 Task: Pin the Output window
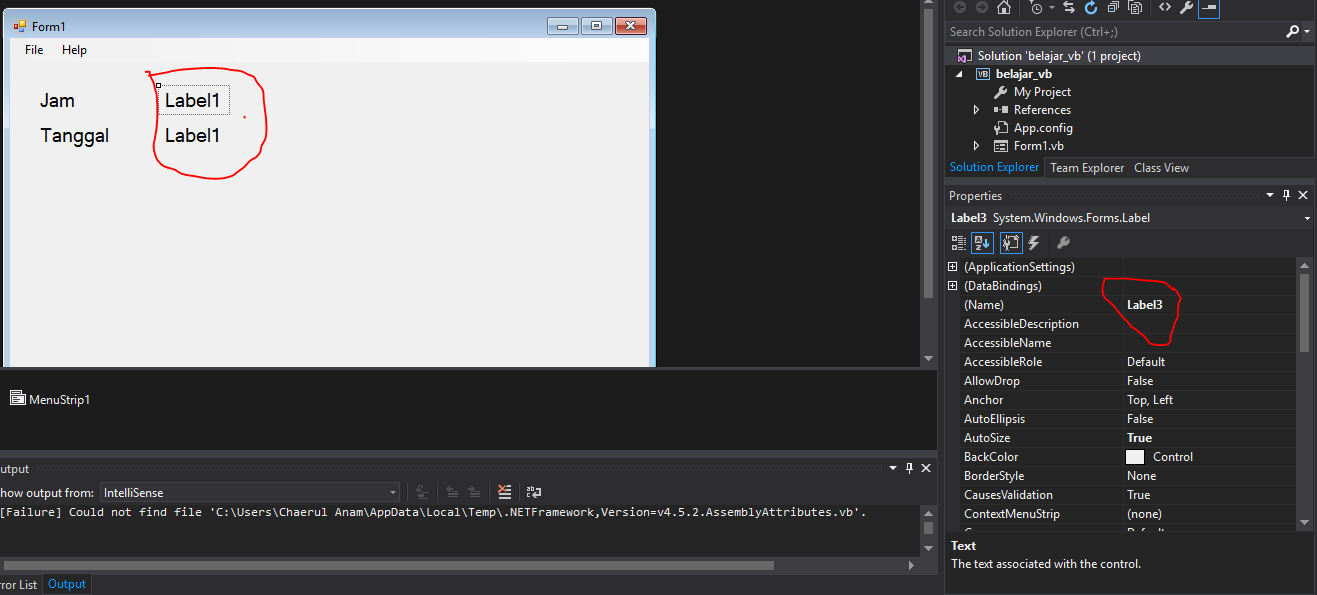[909, 468]
